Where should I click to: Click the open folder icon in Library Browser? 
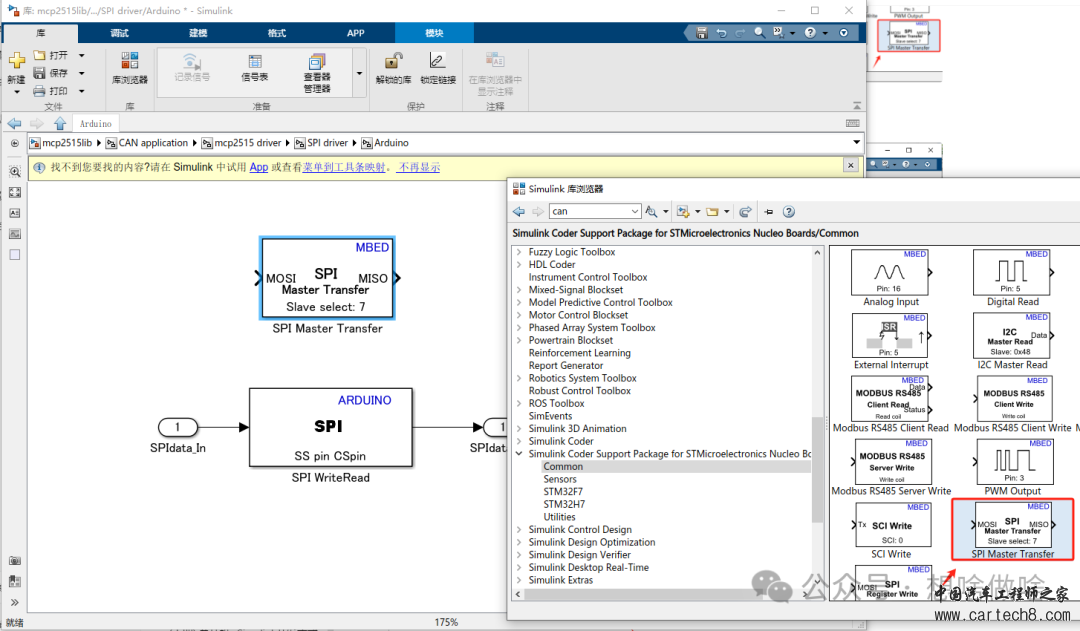click(712, 211)
